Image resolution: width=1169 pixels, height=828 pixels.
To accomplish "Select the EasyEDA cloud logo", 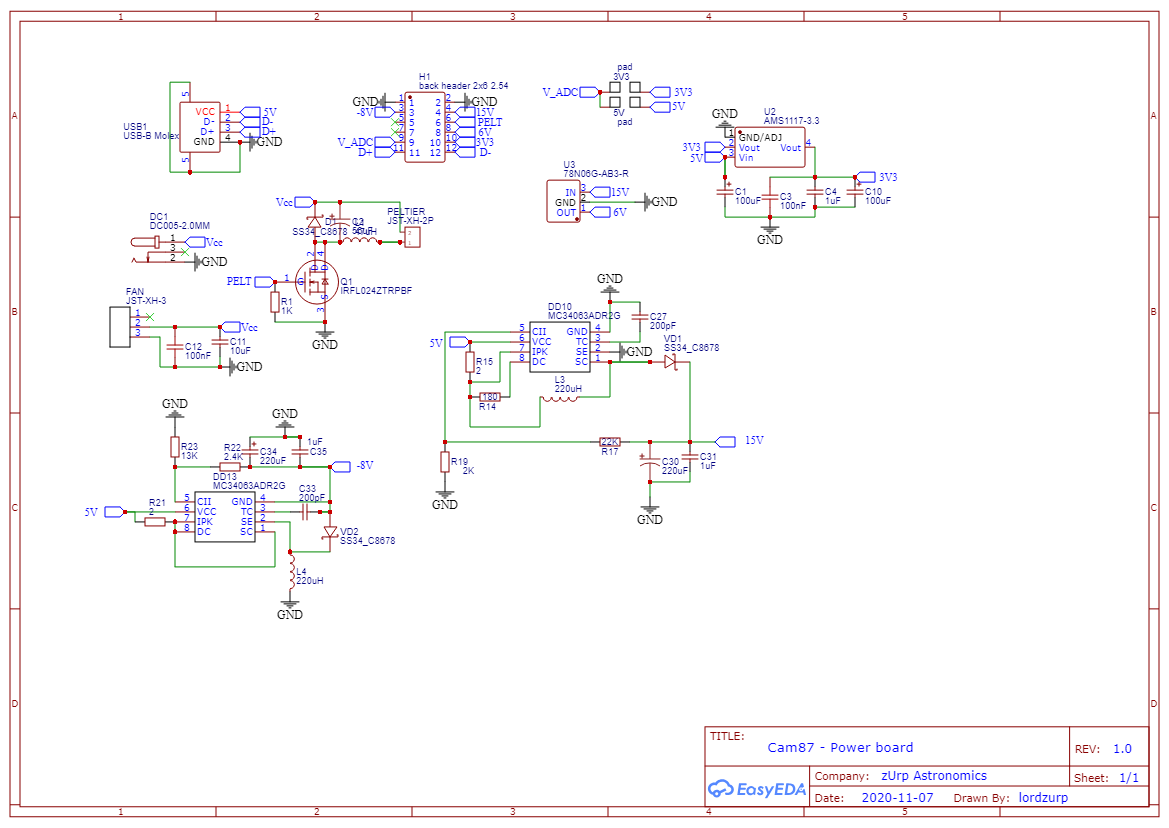I will tap(757, 790).
